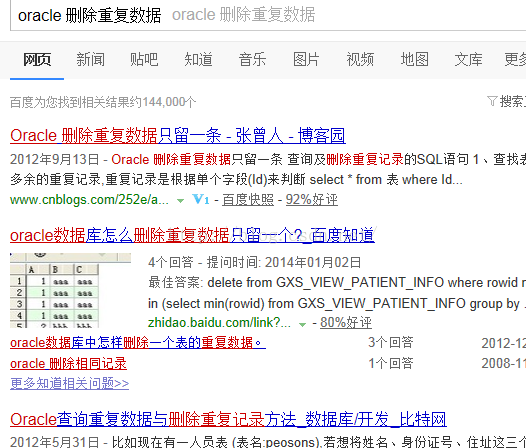Open the 贴吧 tab

point(144,60)
